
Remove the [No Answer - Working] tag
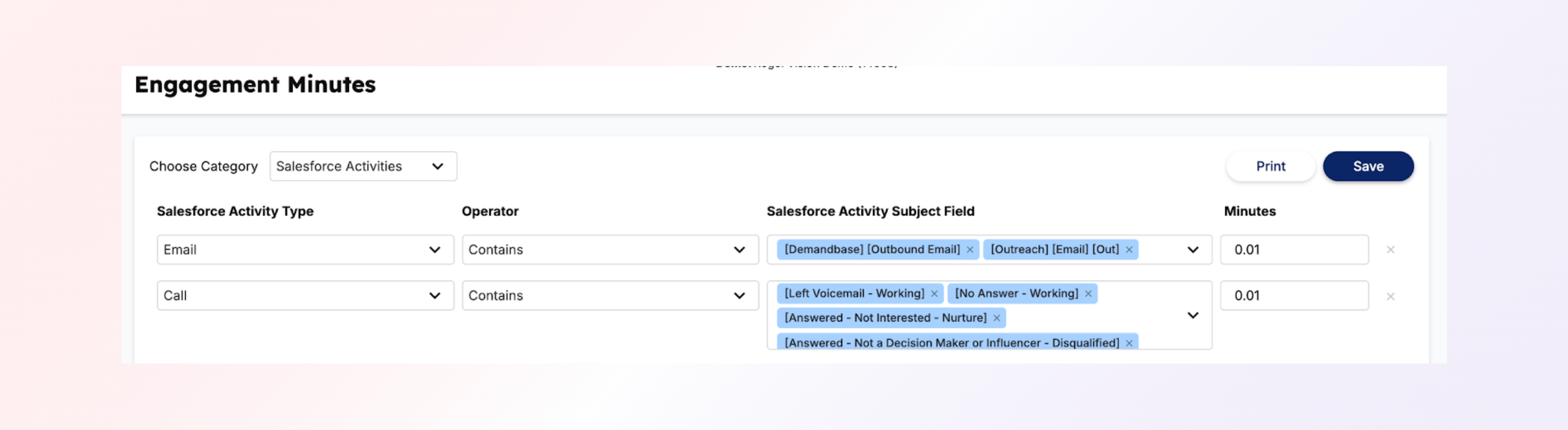click(1088, 294)
